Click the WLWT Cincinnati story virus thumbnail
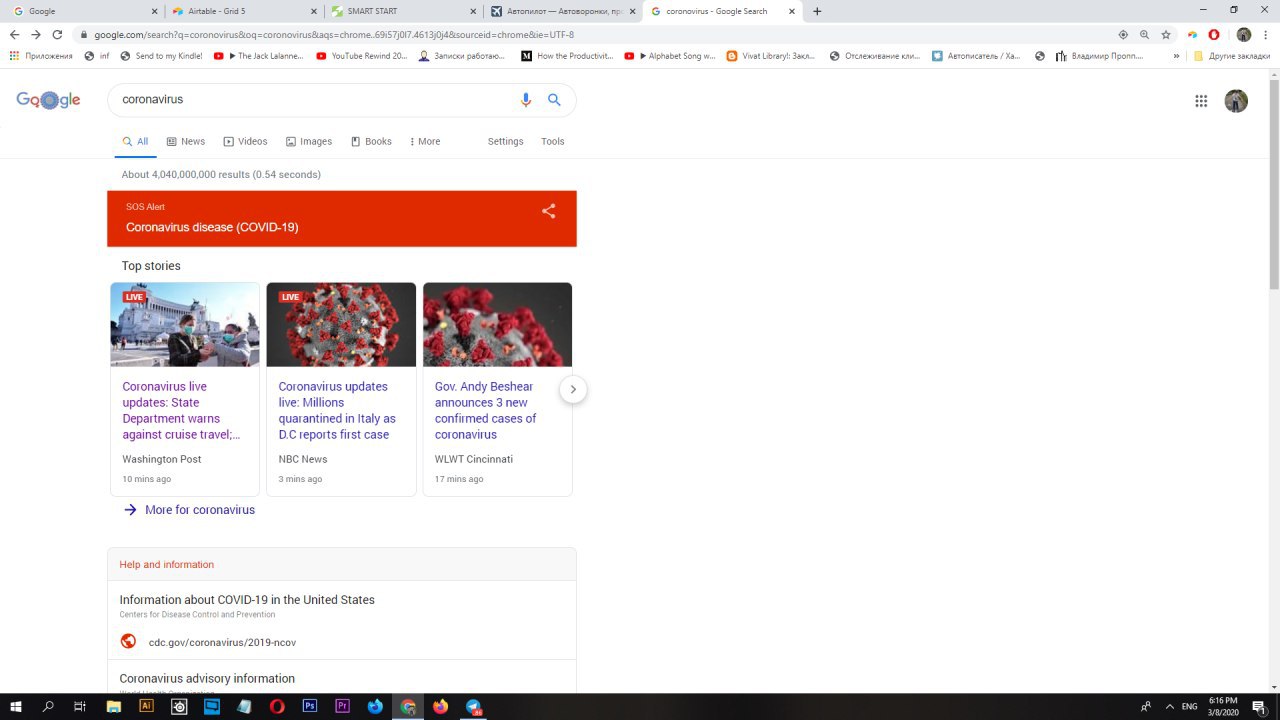This screenshot has width=1280, height=720. (x=497, y=324)
